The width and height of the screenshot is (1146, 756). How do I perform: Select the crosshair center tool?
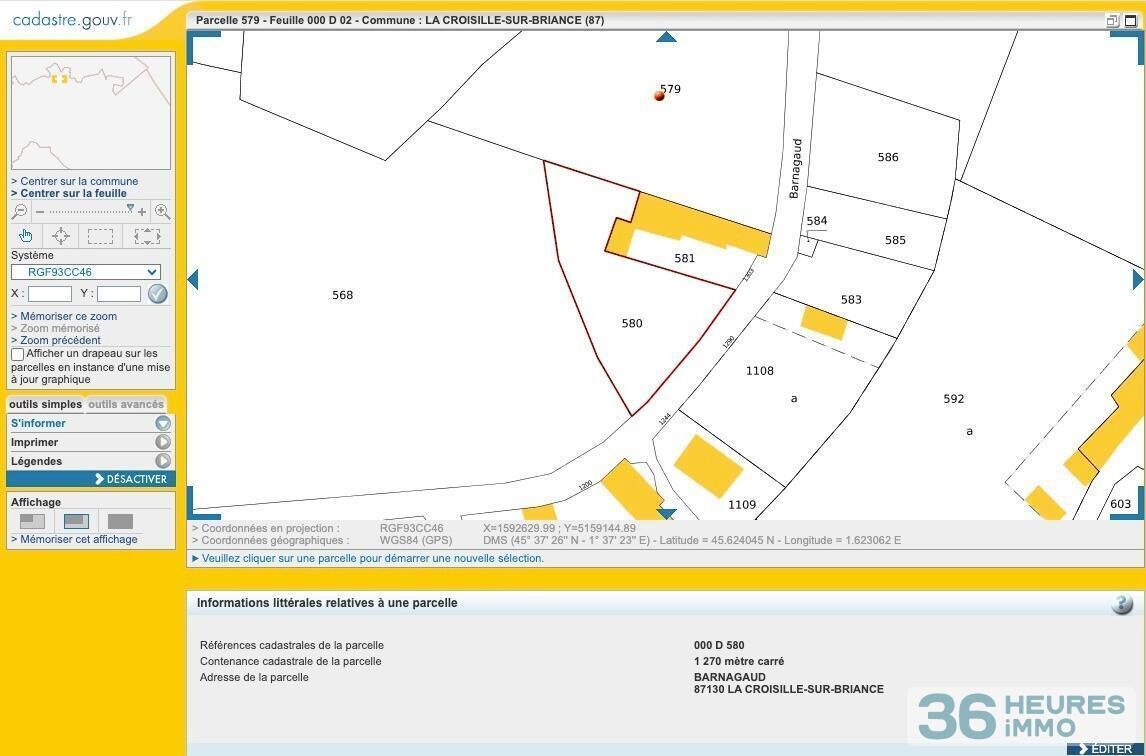coord(61,236)
